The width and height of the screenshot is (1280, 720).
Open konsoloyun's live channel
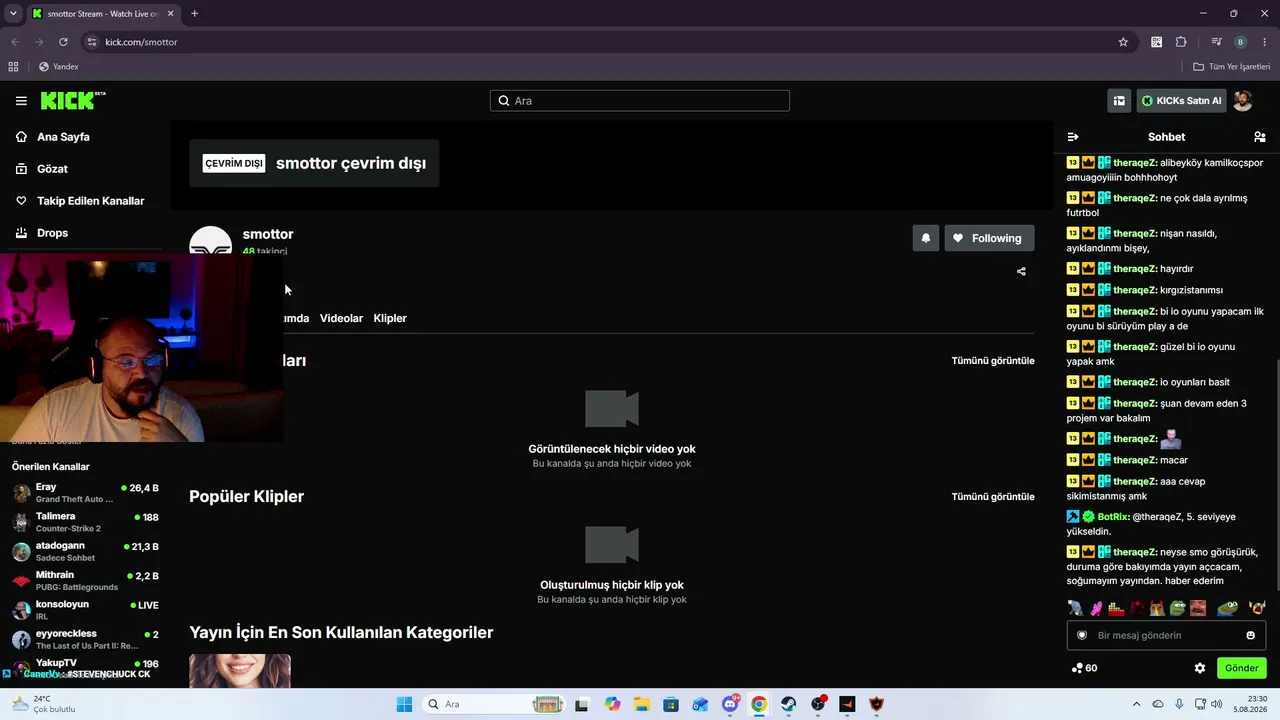click(85, 610)
